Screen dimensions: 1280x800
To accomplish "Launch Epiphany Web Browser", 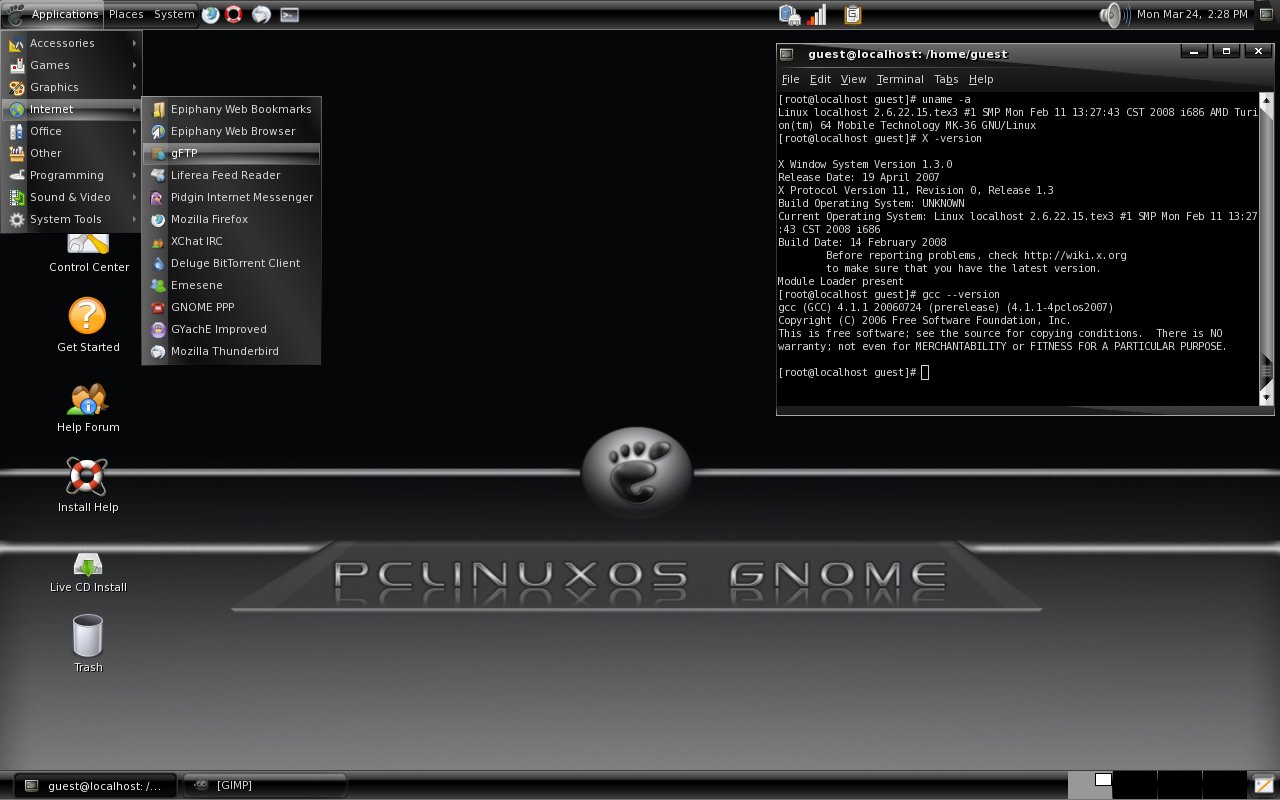I will (231, 131).
